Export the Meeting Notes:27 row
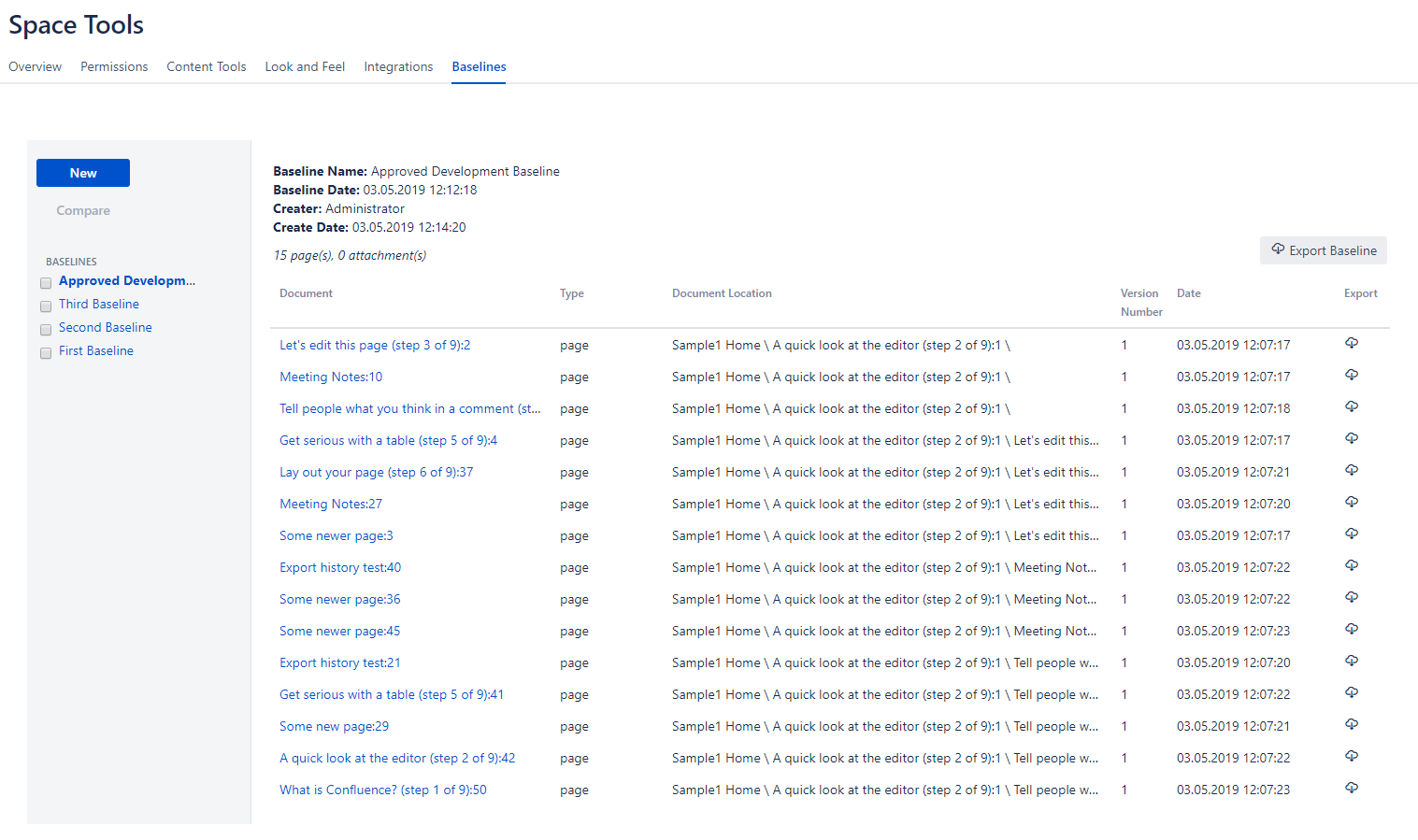This screenshot has width=1418, height=840. (1351, 503)
